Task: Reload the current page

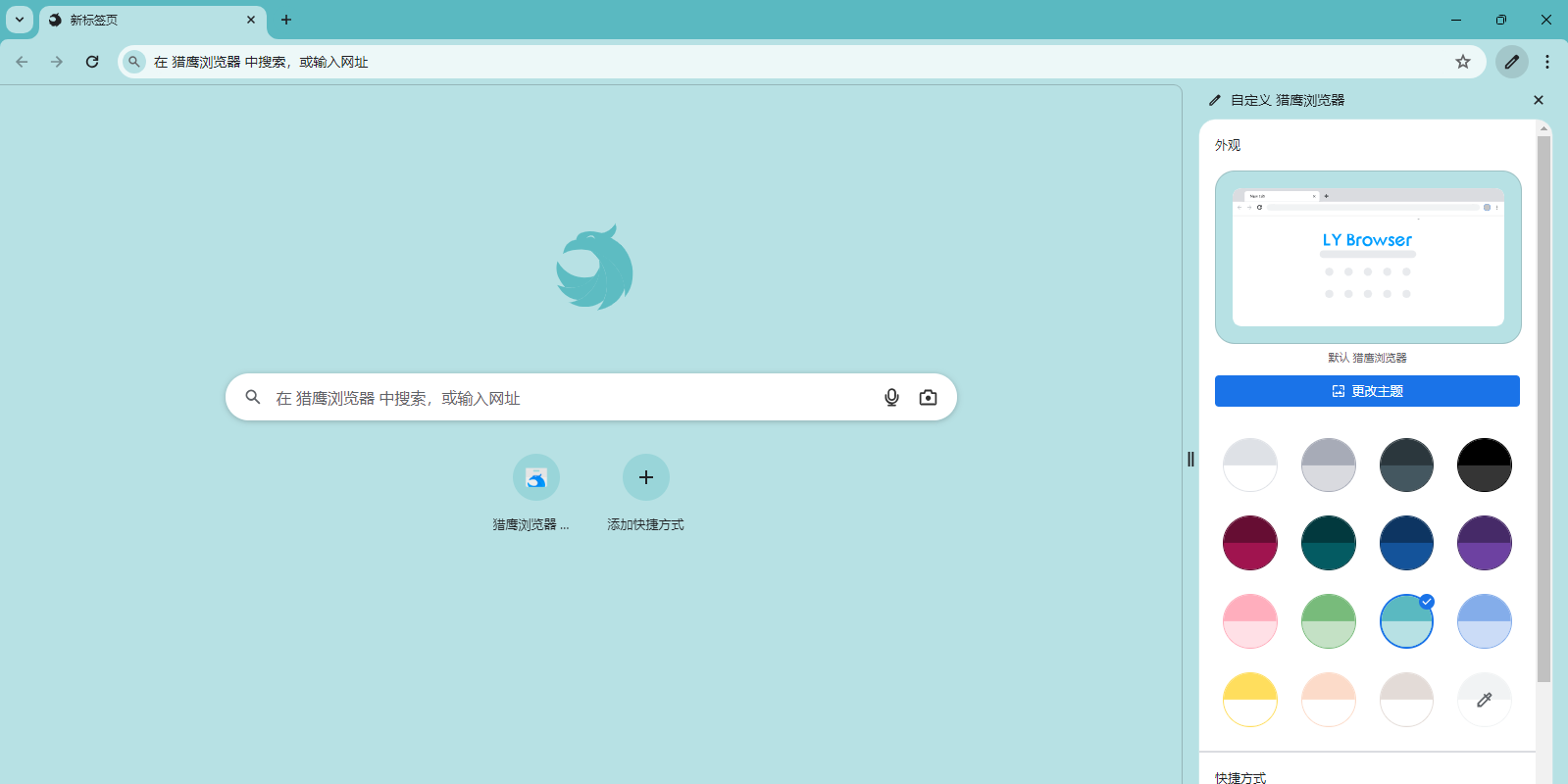Action: tap(92, 62)
